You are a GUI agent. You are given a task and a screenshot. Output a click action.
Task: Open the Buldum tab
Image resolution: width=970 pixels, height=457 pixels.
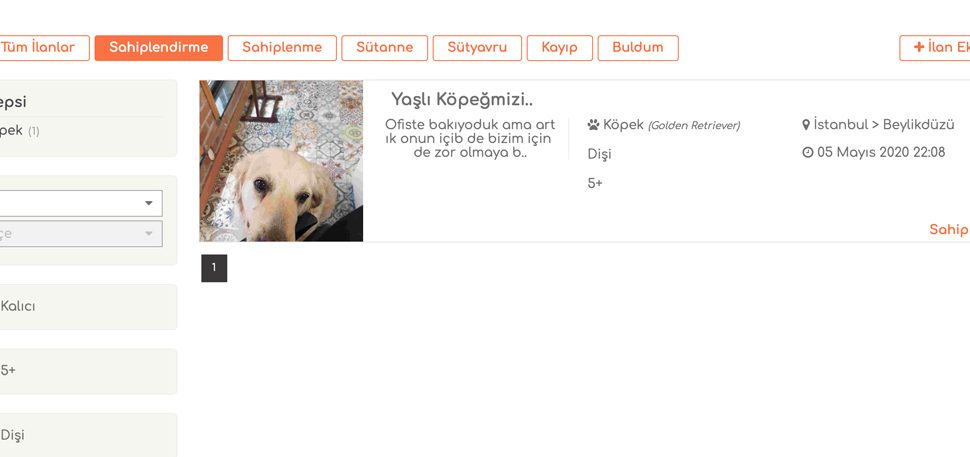[x=638, y=48]
